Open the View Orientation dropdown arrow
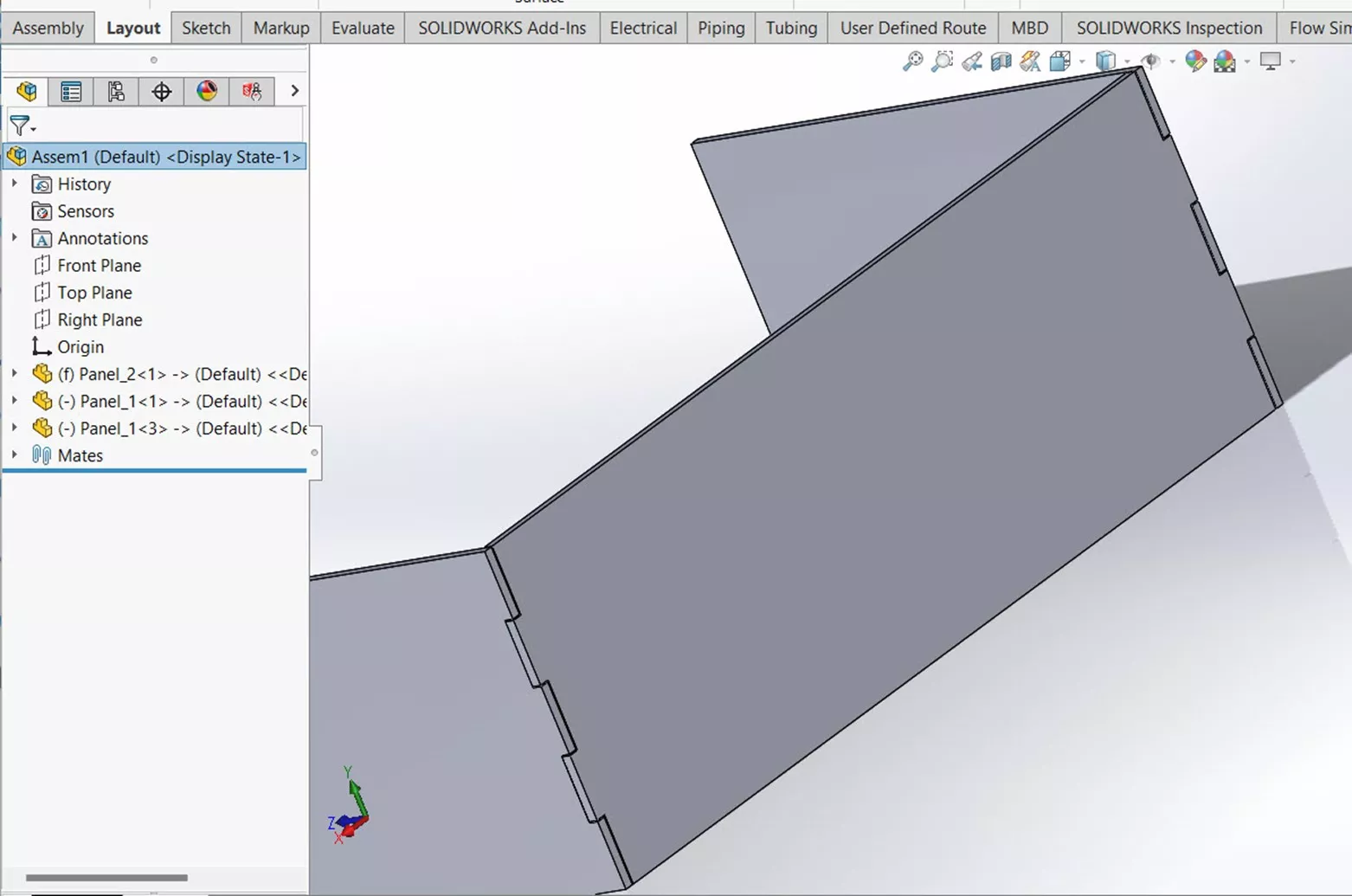This screenshot has height=896, width=1352. [1080, 62]
